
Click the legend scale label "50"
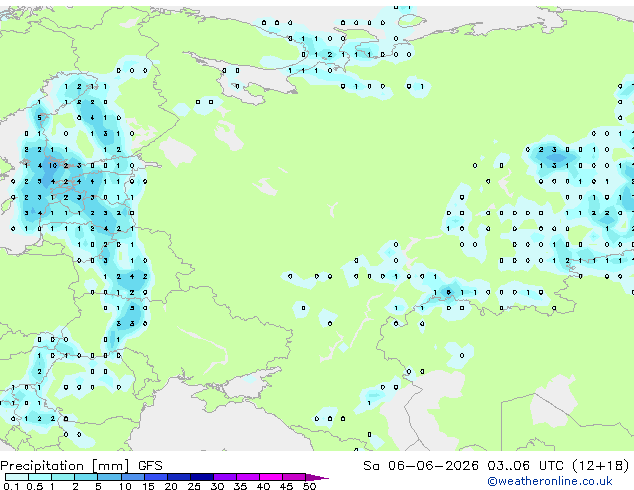point(309,486)
